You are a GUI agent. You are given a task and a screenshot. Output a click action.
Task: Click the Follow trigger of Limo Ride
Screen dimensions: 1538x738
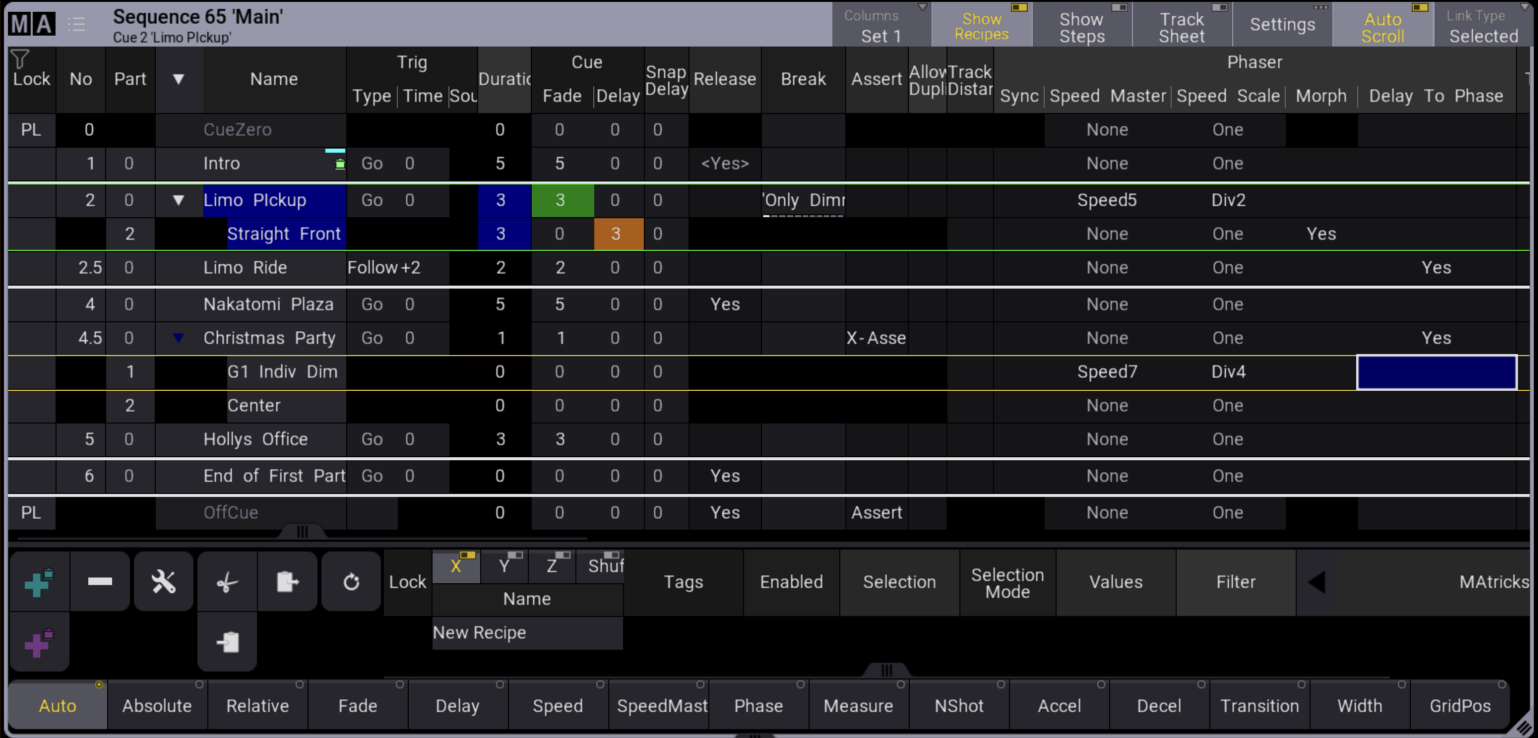pos(373,268)
